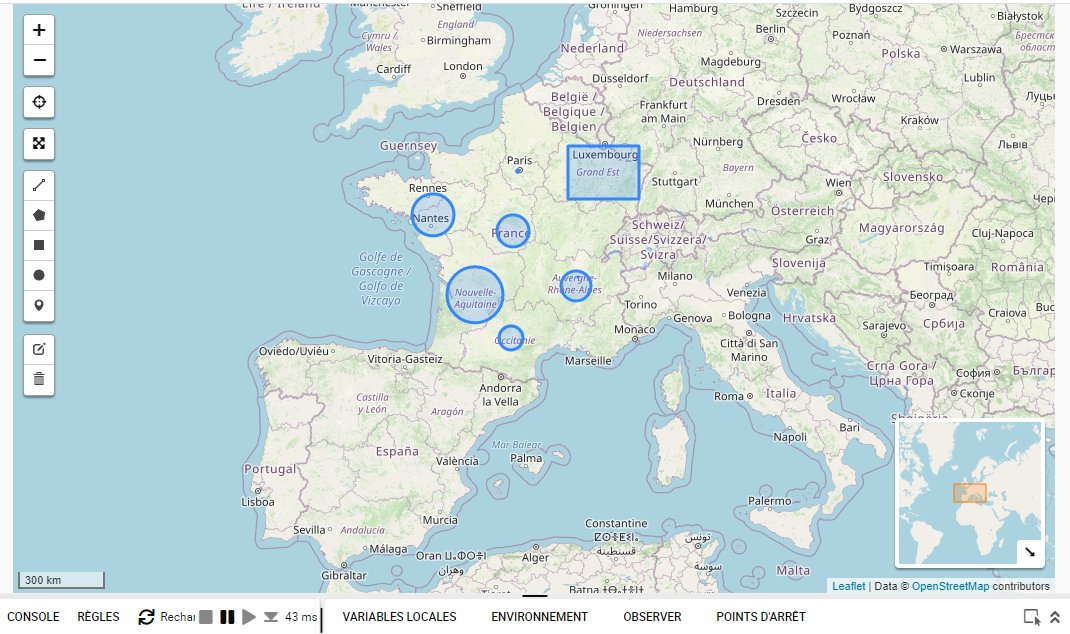Activate the delete layers trash tool

(x=39, y=379)
